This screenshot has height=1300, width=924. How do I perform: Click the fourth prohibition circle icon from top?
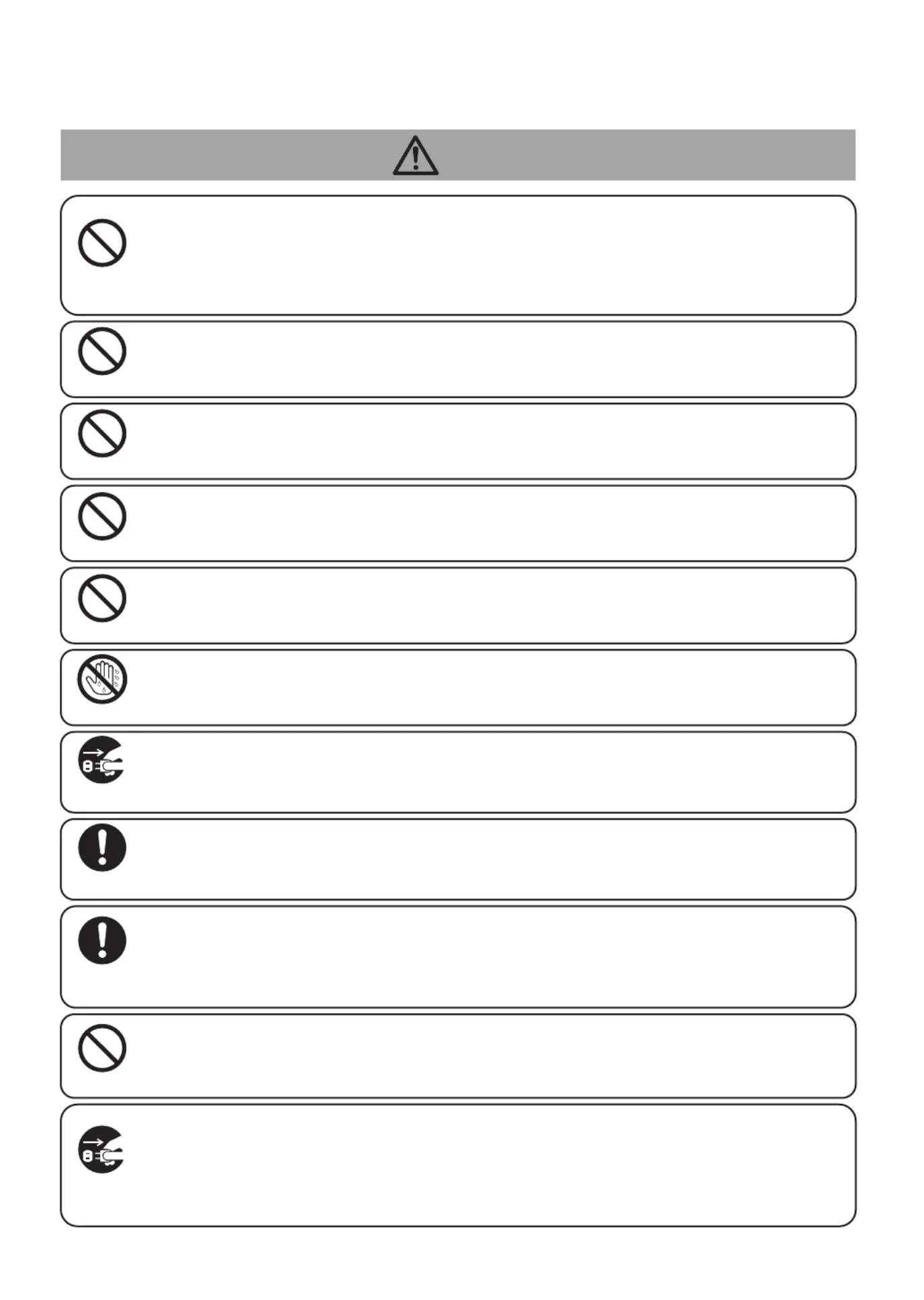102,516
